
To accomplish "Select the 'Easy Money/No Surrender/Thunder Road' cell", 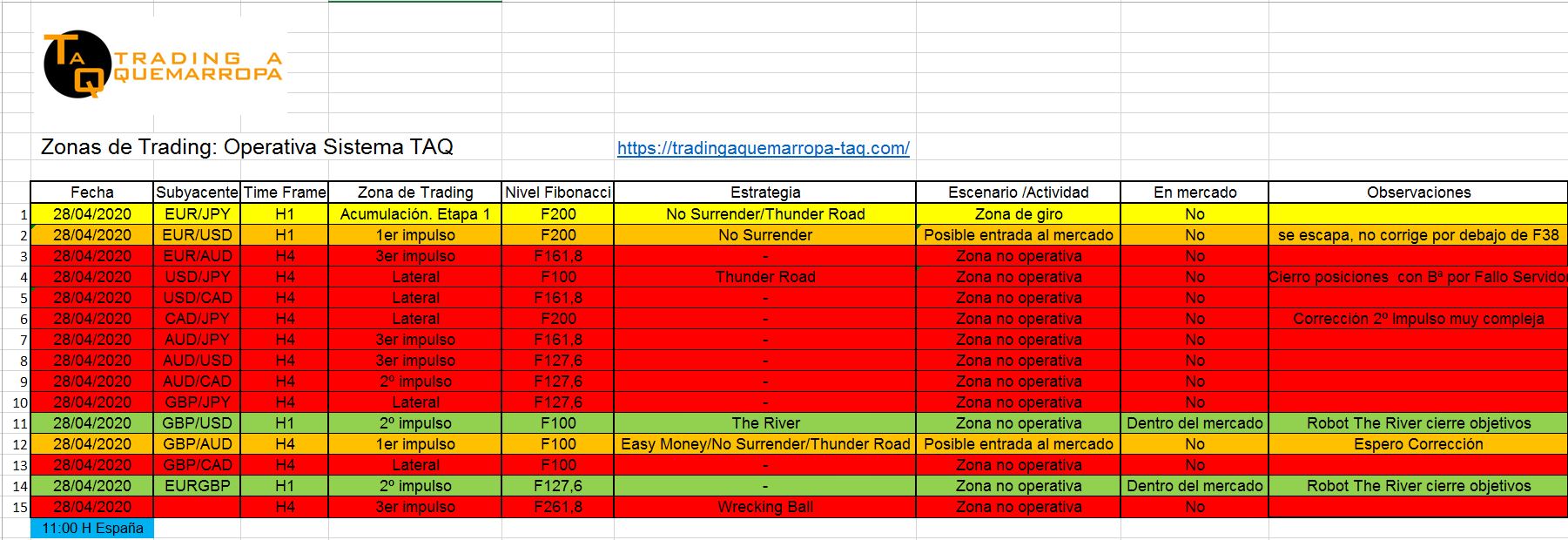I will click(x=765, y=444).
